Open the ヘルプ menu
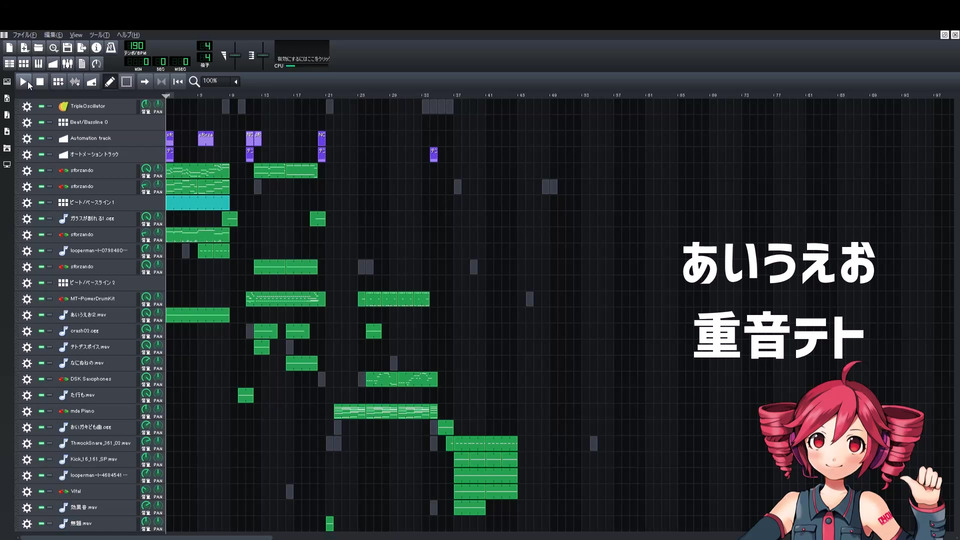The width and height of the screenshot is (960, 540). (128, 35)
